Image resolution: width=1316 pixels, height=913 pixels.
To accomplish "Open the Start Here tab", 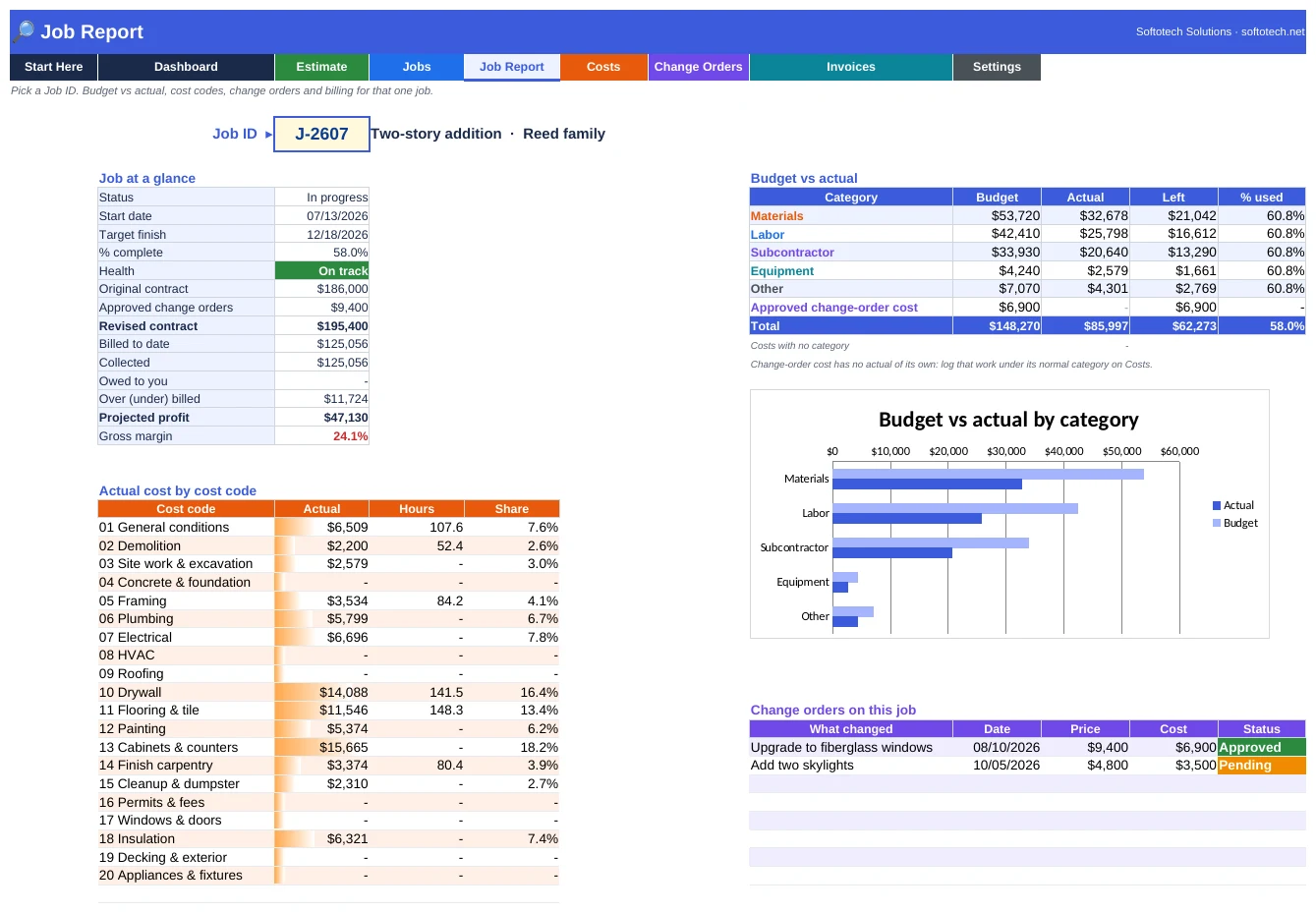I will (54, 67).
